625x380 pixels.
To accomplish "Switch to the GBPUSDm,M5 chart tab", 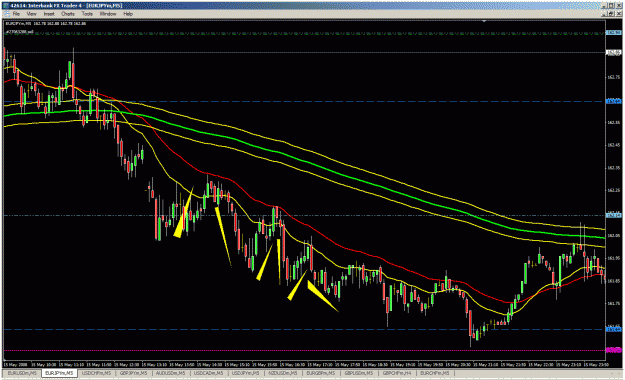I will [x=359, y=373].
